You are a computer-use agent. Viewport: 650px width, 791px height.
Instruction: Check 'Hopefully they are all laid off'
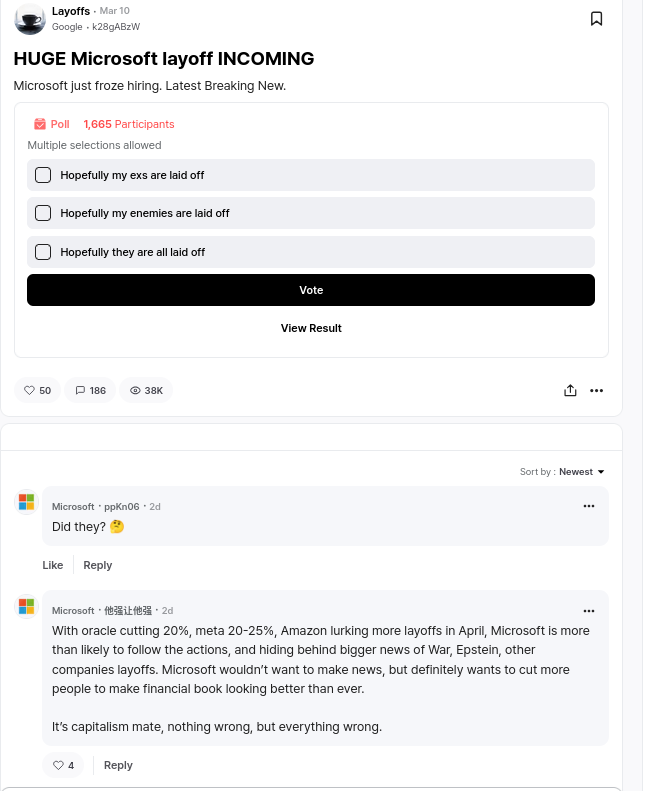pos(43,252)
